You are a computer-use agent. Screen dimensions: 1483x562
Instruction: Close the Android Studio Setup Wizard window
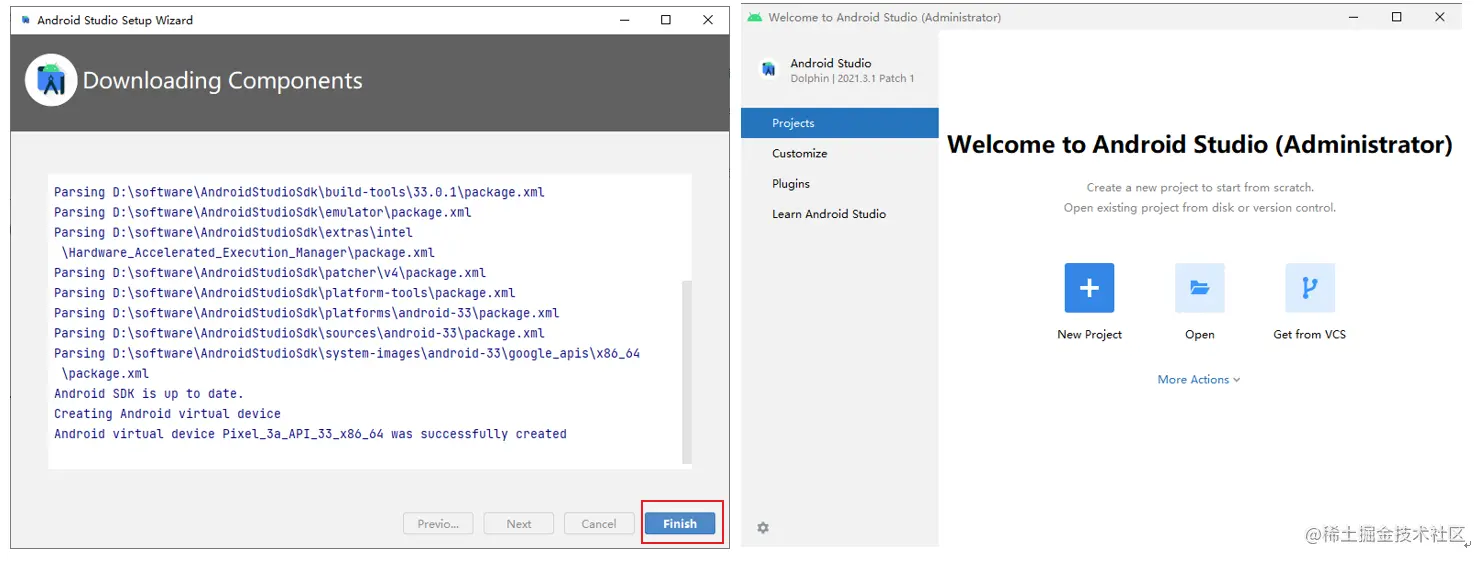pyautogui.click(x=708, y=20)
